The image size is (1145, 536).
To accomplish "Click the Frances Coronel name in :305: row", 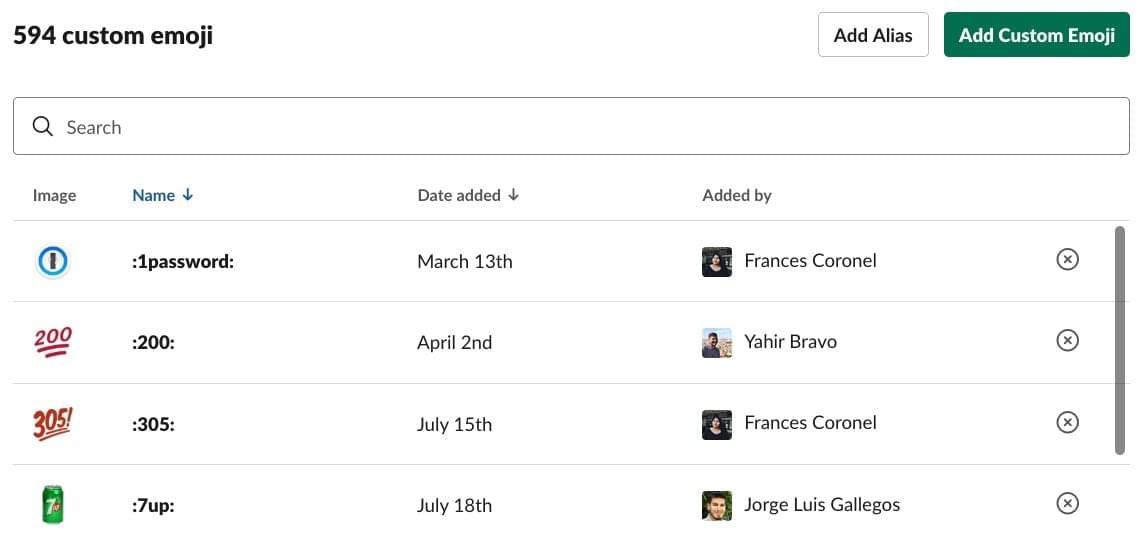I will click(810, 423).
